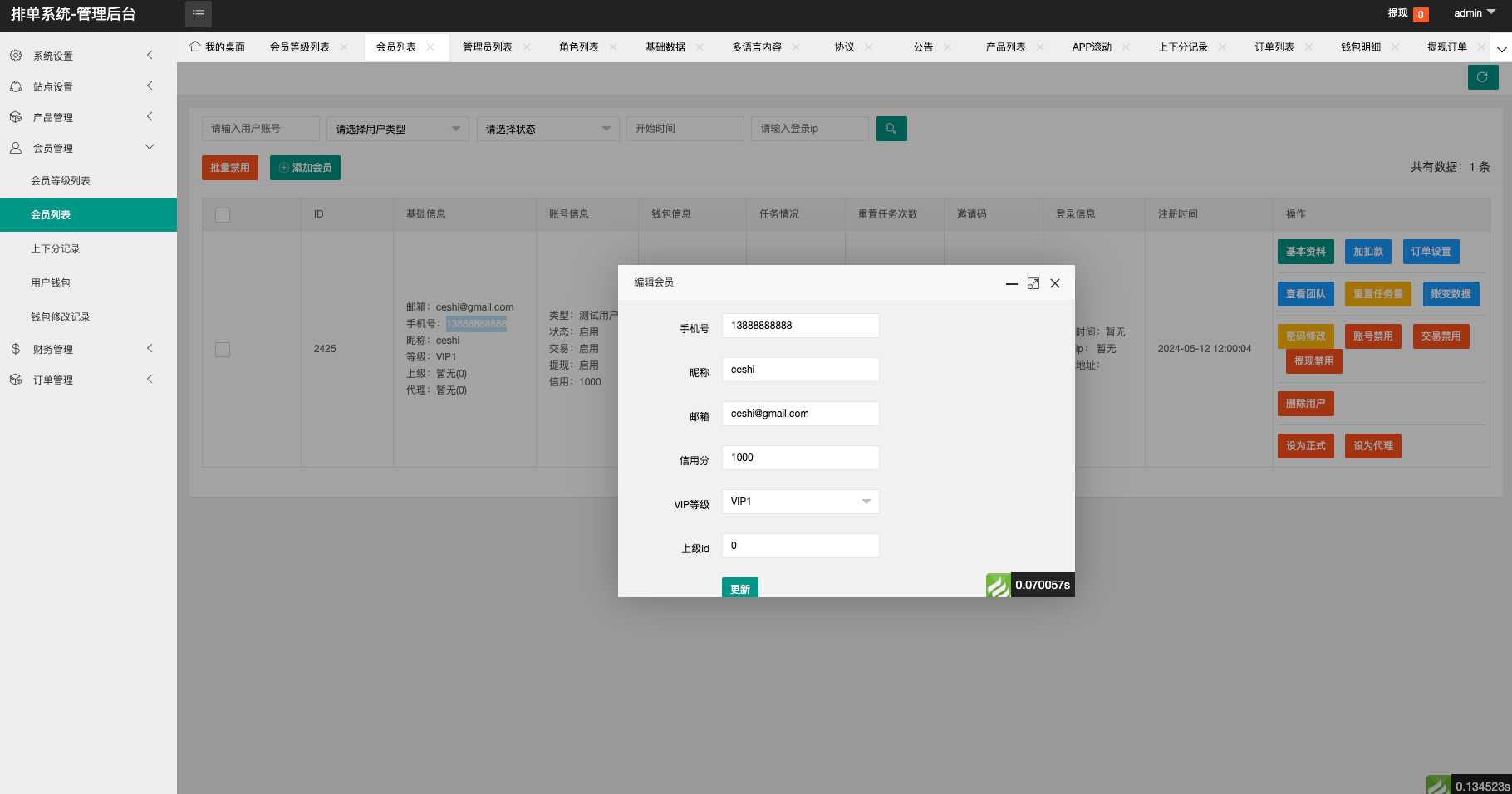Switch to the 角色列表 tab
This screenshot has width=1512, height=794.
coord(579,47)
